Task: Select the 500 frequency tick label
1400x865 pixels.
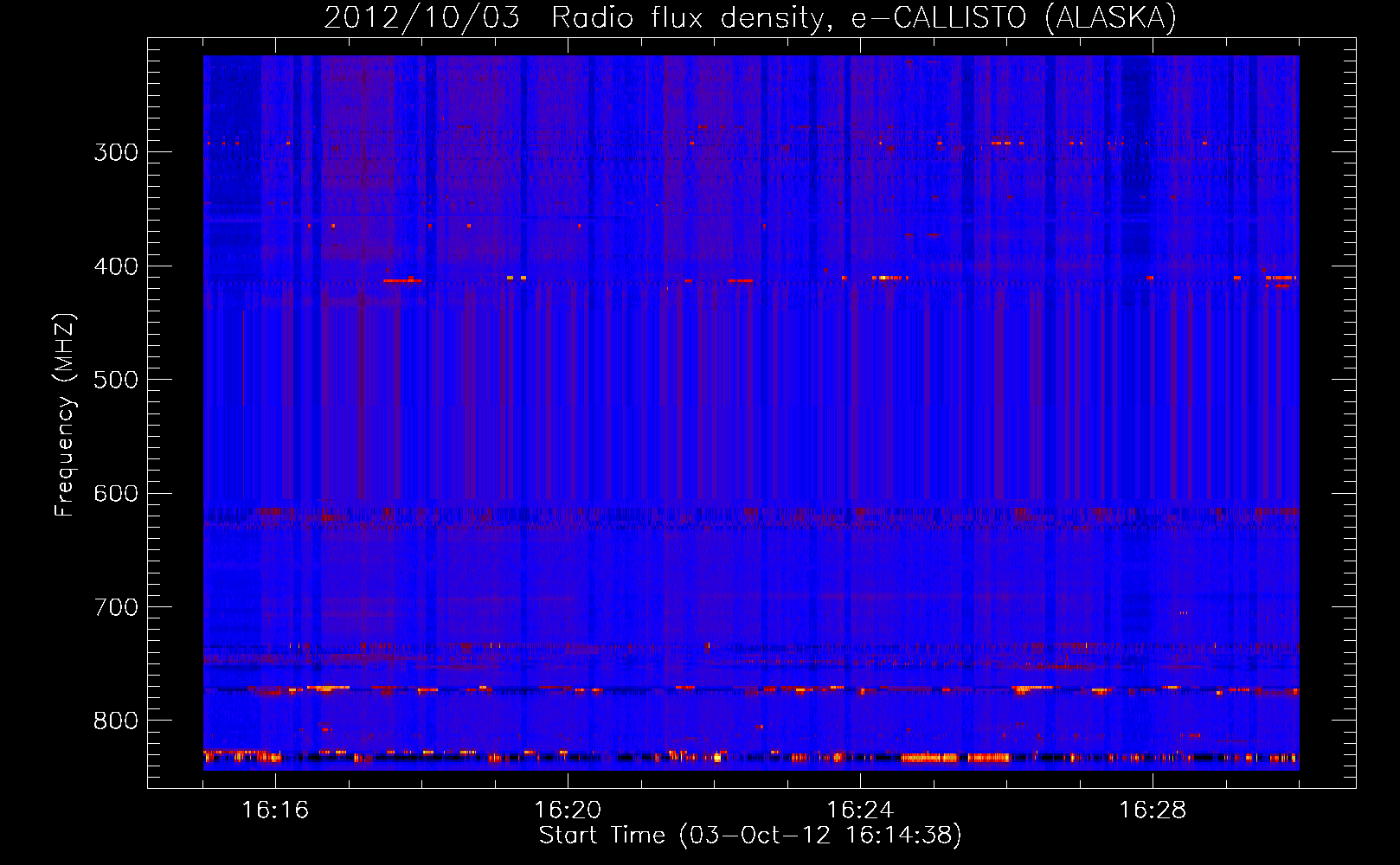Action: pyautogui.click(x=116, y=380)
